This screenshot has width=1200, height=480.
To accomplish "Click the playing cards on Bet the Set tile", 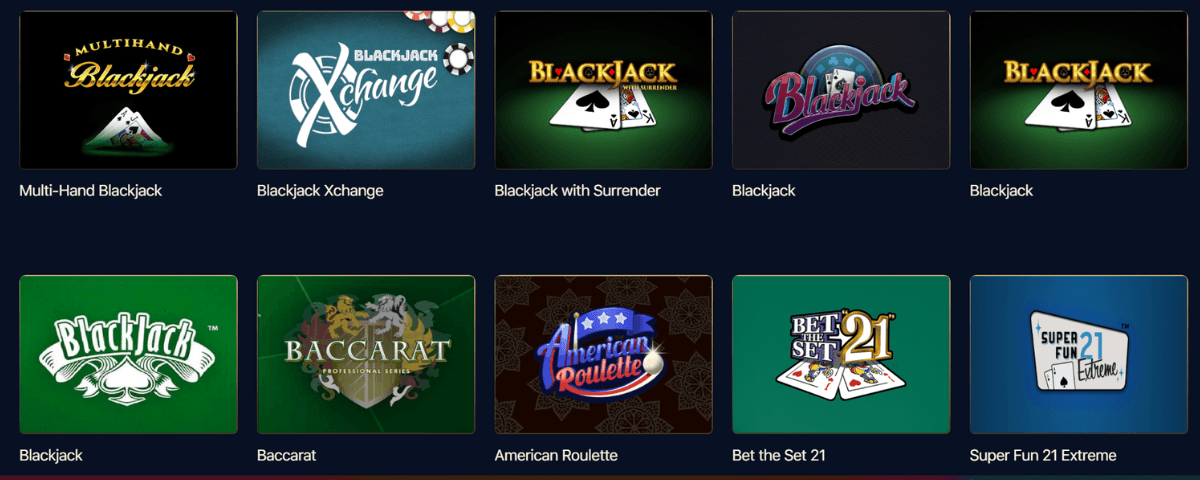I will [x=841, y=381].
